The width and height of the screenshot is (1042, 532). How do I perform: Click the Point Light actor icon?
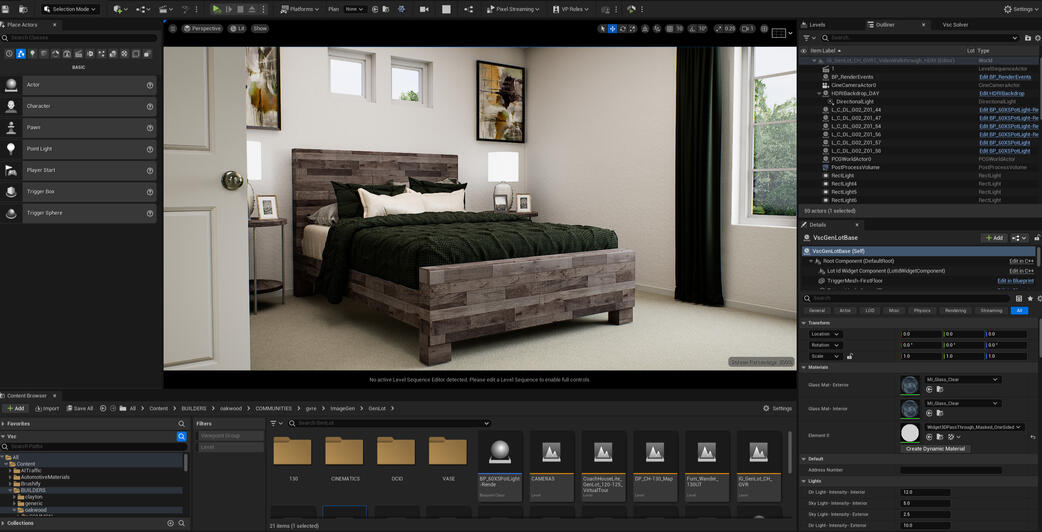coord(12,149)
